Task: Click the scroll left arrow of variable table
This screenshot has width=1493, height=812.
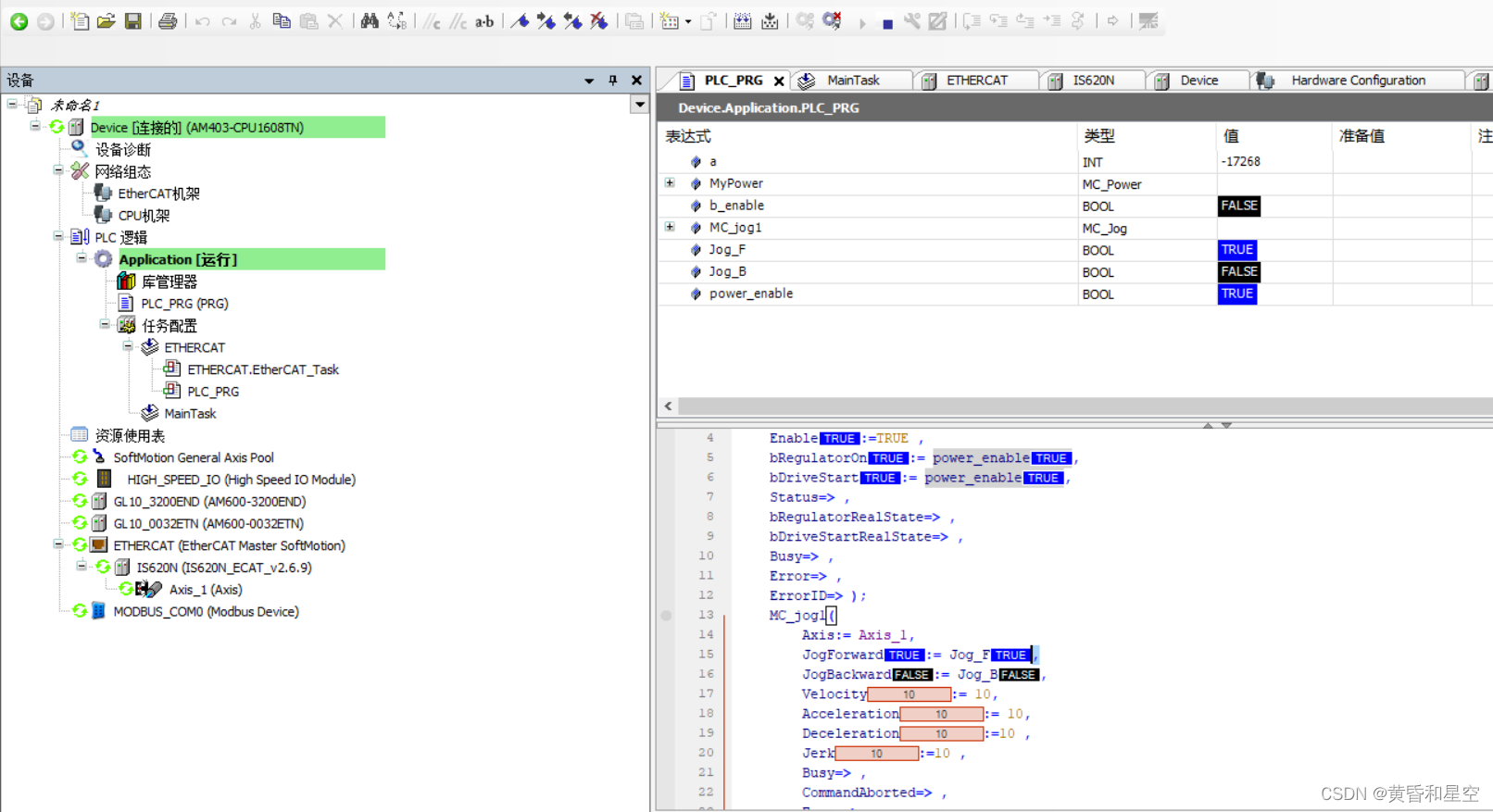Action: click(668, 406)
